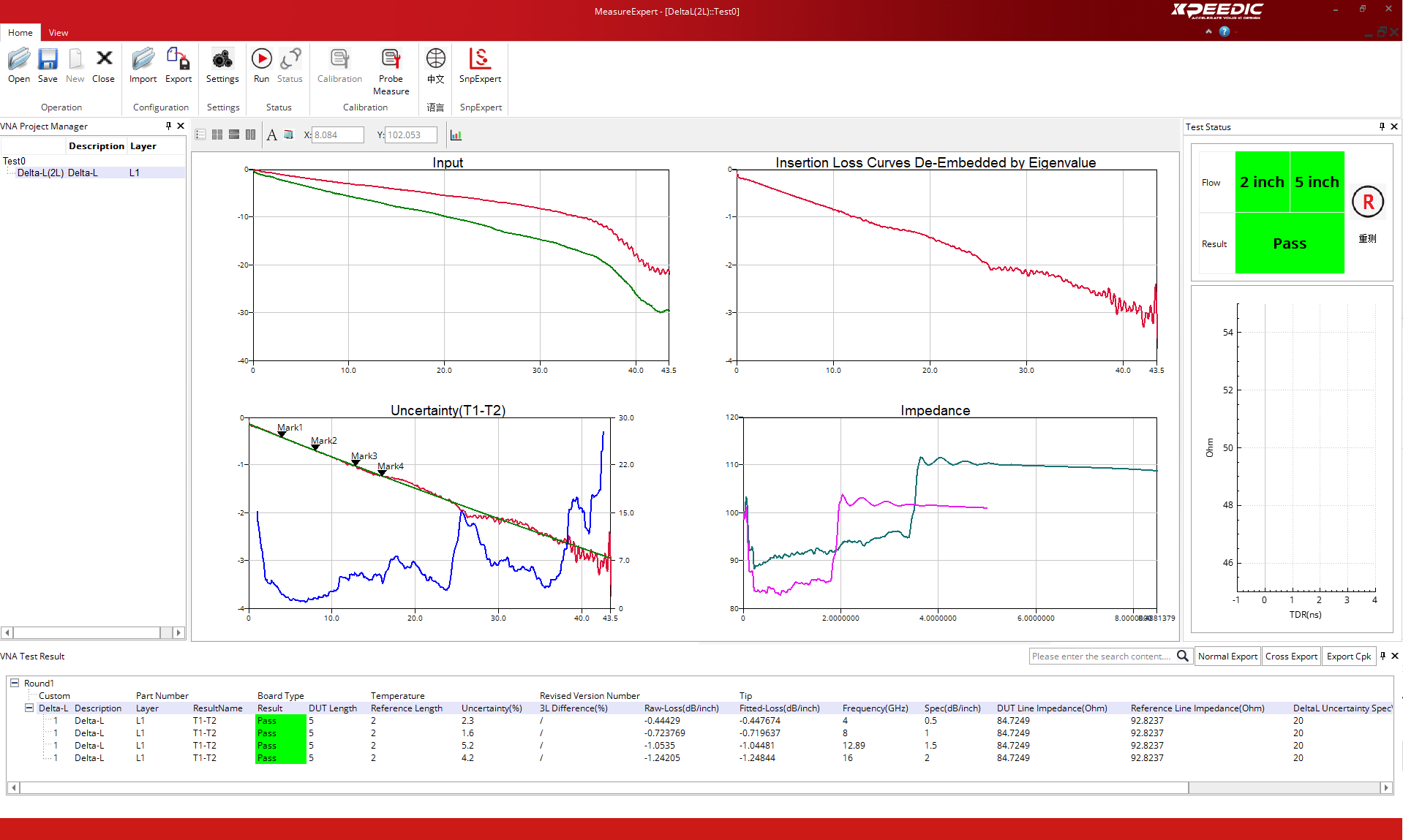1403x840 pixels.
Task: Click the Export Cpk button
Action: coord(1349,656)
